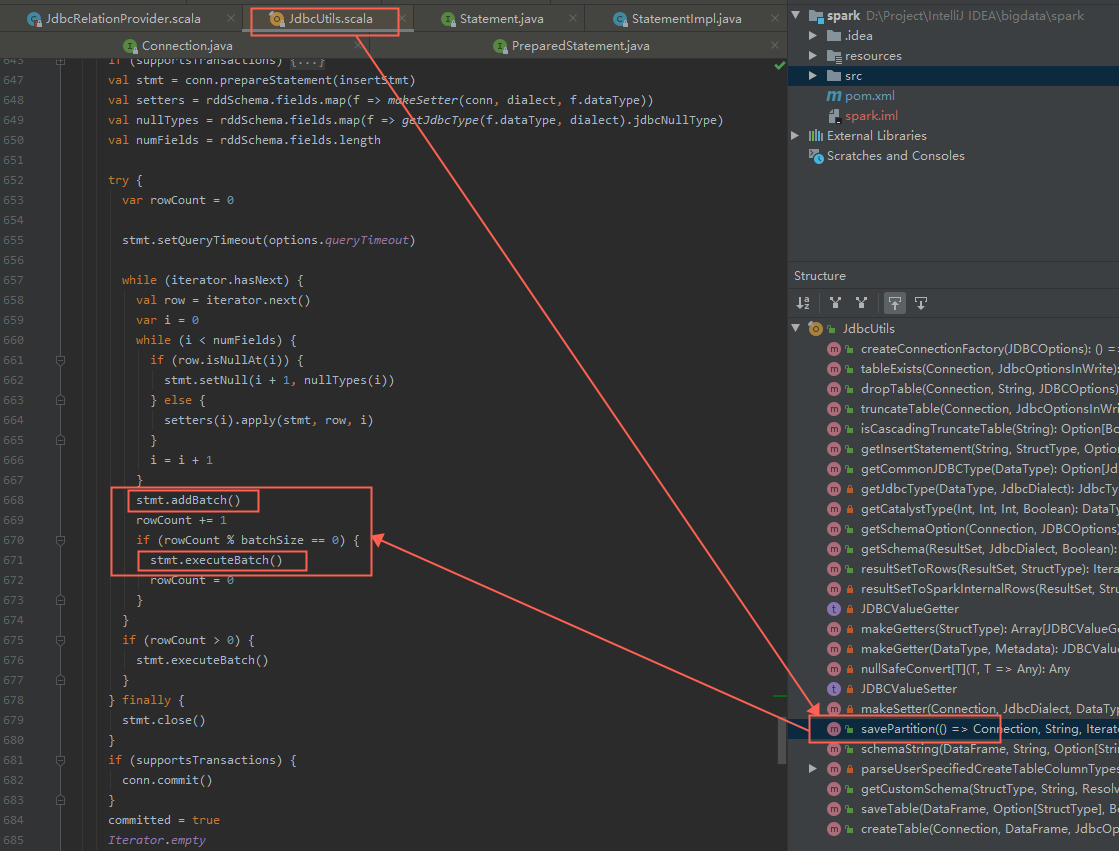Expand the resources folder
Image resolution: width=1119 pixels, height=851 pixels.
[813, 55]
